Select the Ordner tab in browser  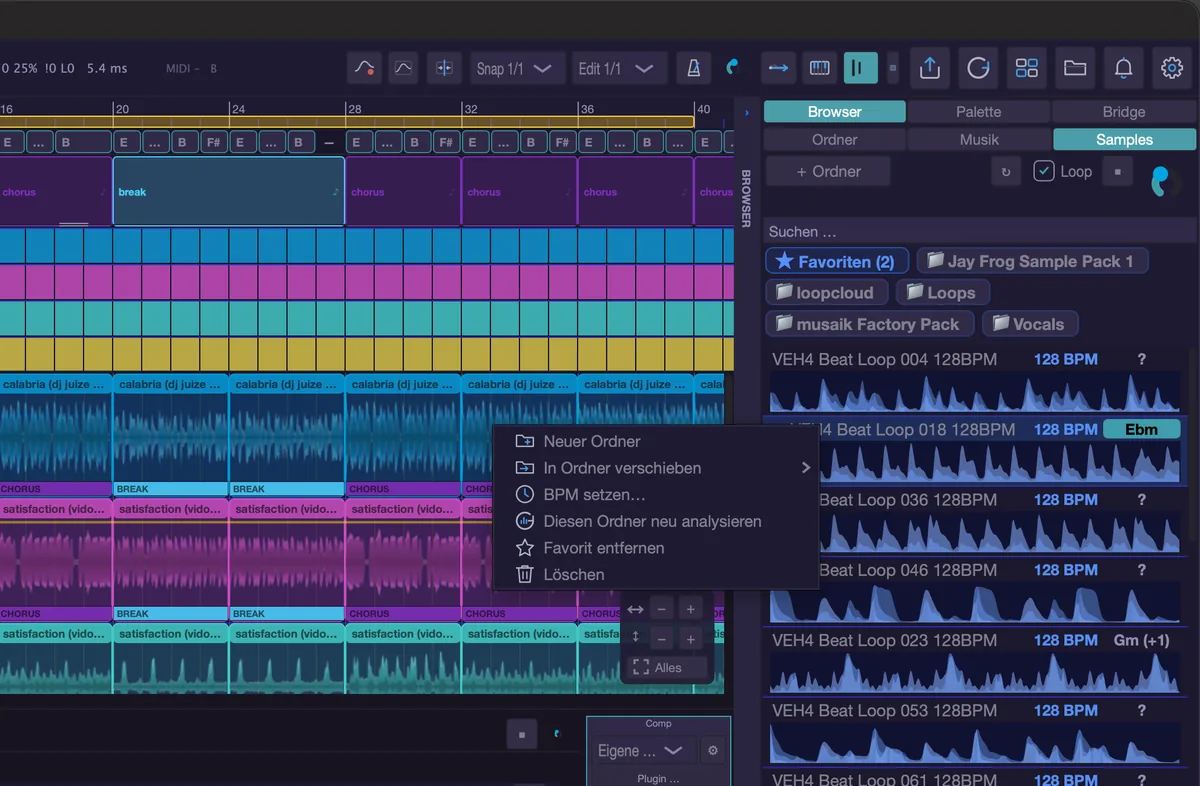[x=835, y=140]
